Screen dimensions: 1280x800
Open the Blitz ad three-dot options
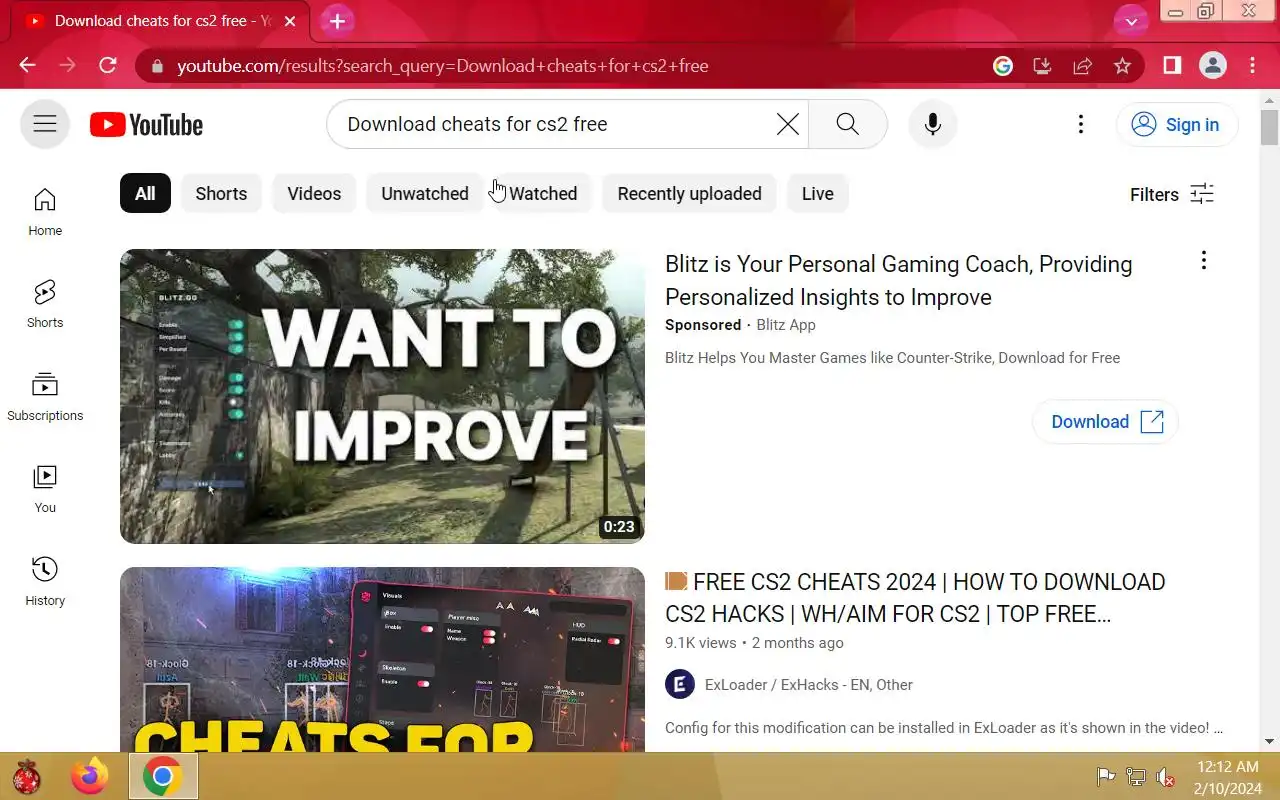point(1203,260)
